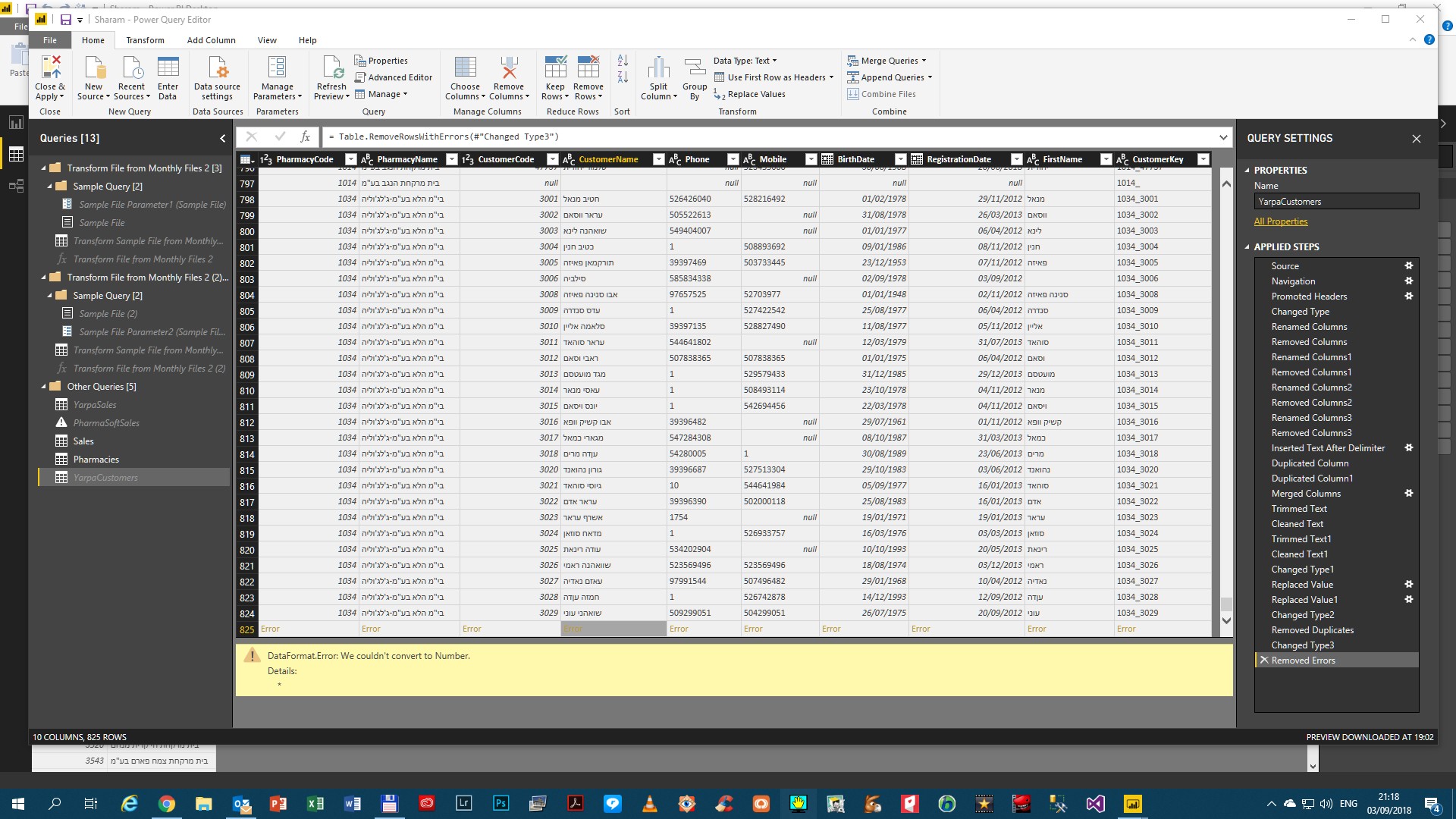The height and width of the screenshot is (819, 1456).
Task: Click the Recent Sources icon
Action: pos(131,67)
